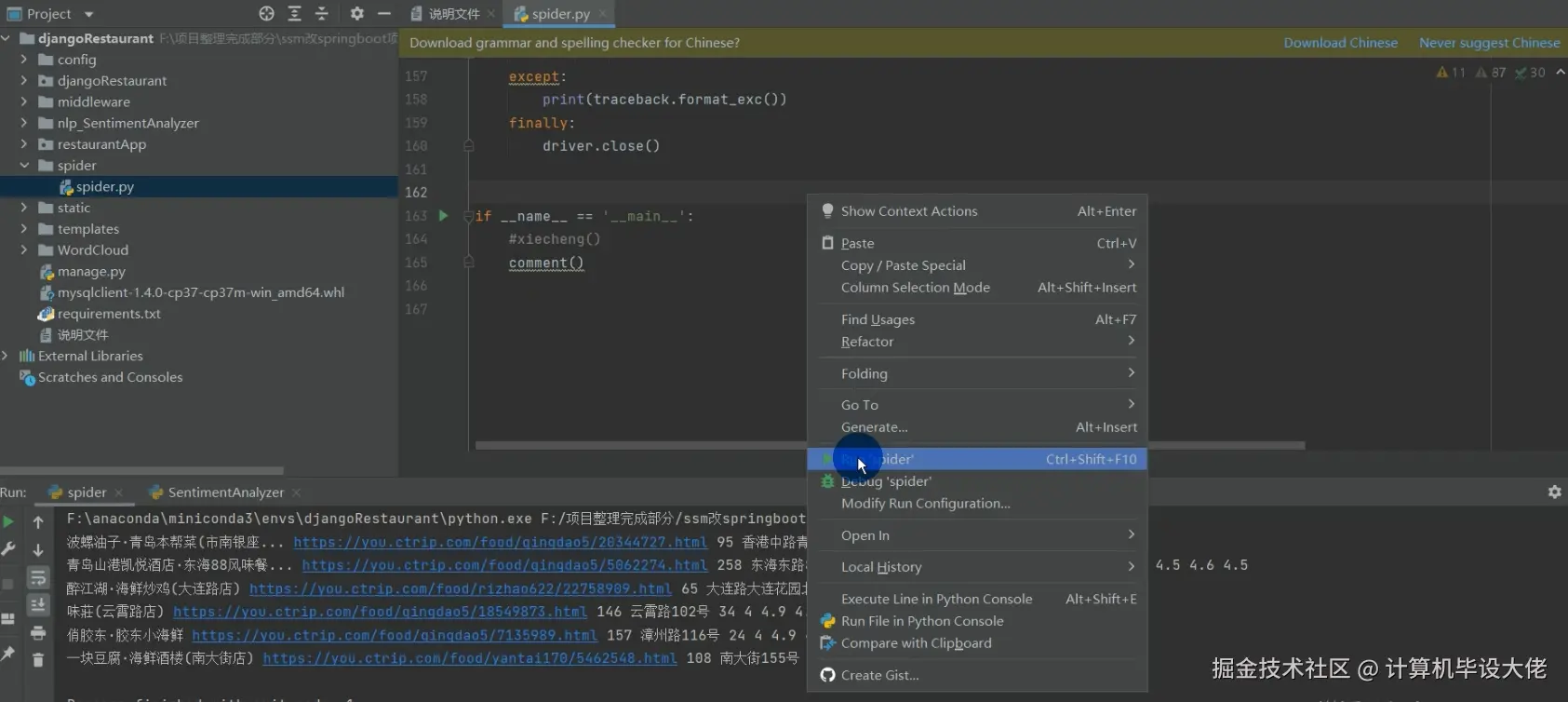The height and width of the screenshot is (702, 1568).
Task: Click the green Rerun button in Run panel
Action: point(8,522)
